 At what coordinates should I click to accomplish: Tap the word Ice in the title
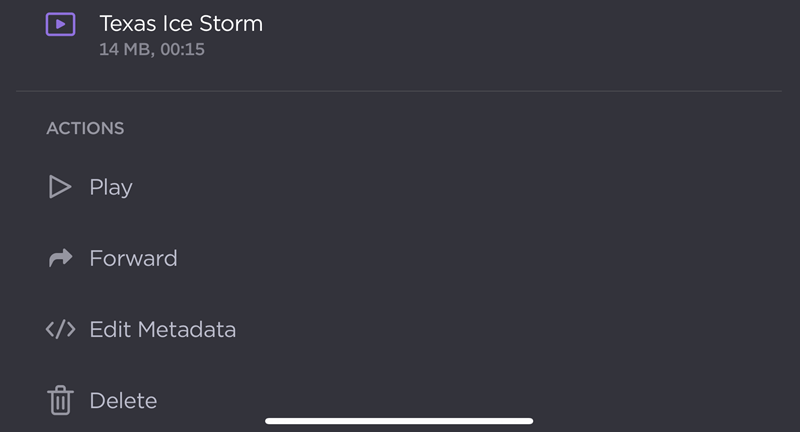177,23
